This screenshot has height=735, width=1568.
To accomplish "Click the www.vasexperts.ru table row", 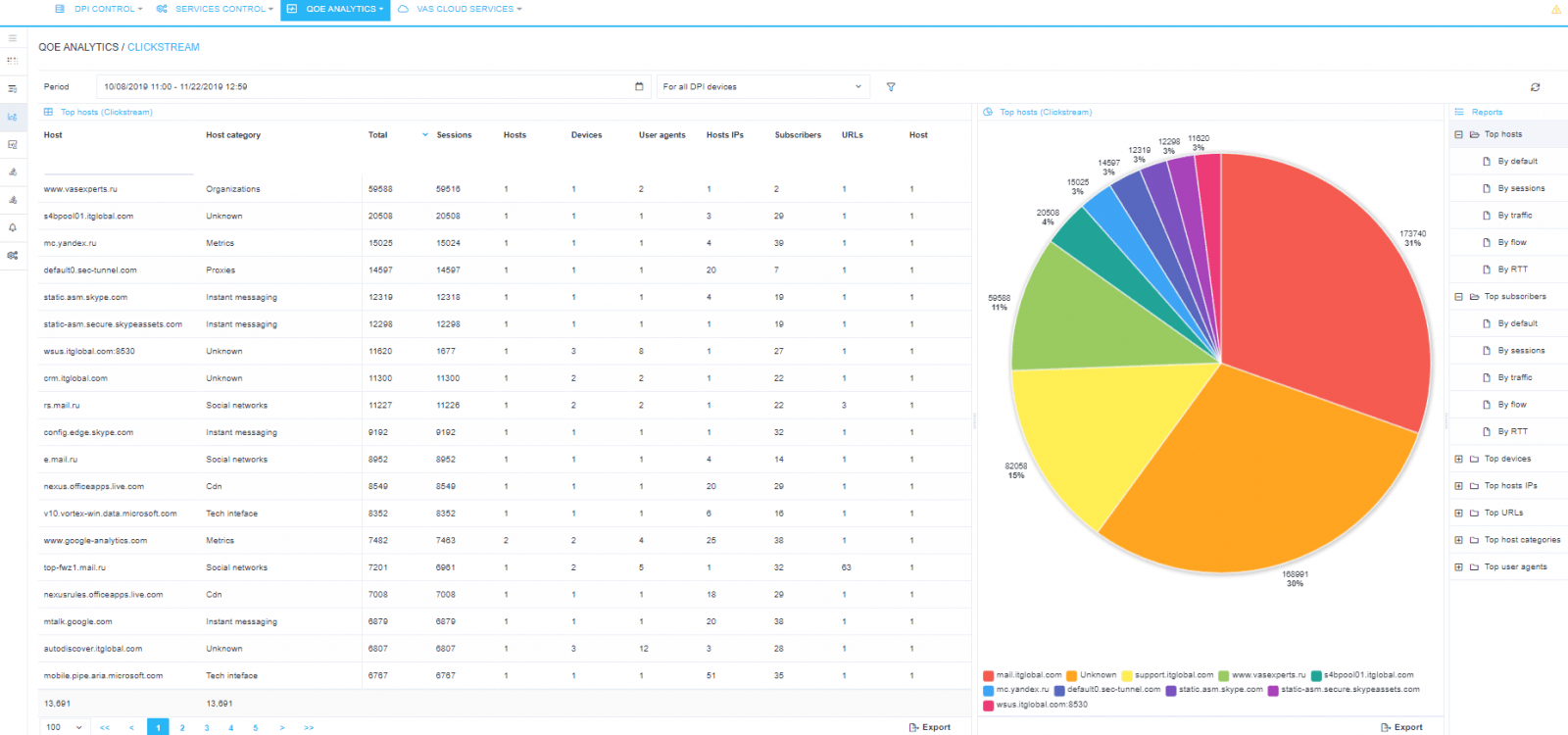I will point(505,189).
